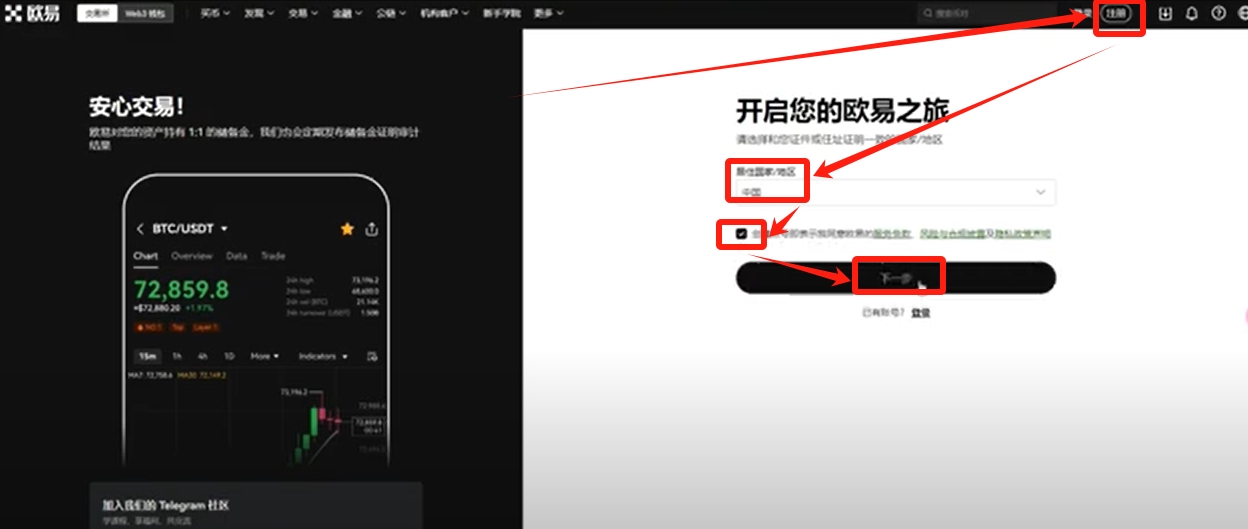Click the OKX (欧易) logo
Image resolution: width=1248 pixels, height=529 pixels.
coord(33,14)
